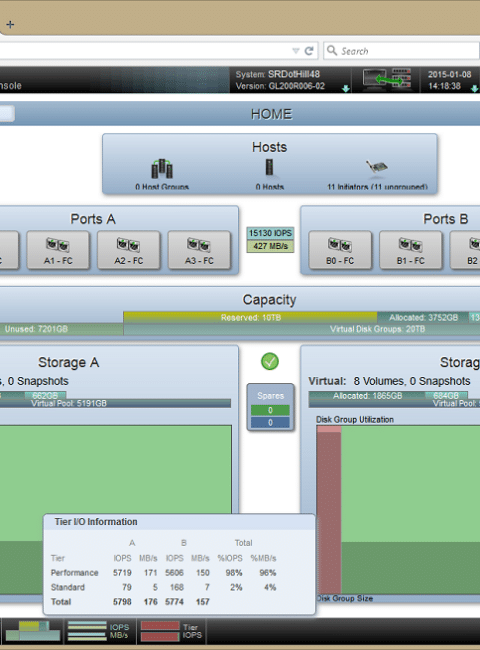
Task: Click Storage A Virtual Pool 5191GB bar
Action: 115,403
